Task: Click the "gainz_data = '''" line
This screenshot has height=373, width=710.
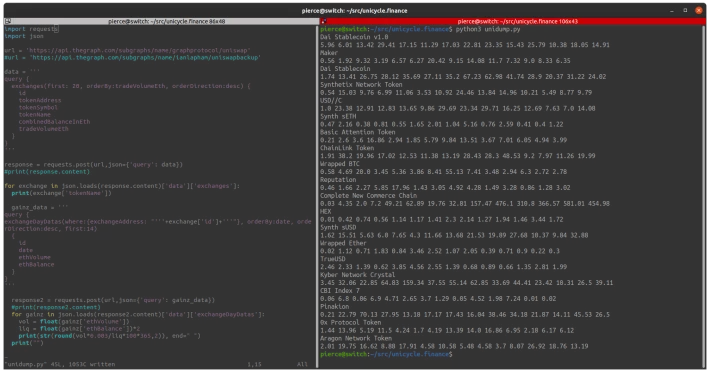Action: 40,207
